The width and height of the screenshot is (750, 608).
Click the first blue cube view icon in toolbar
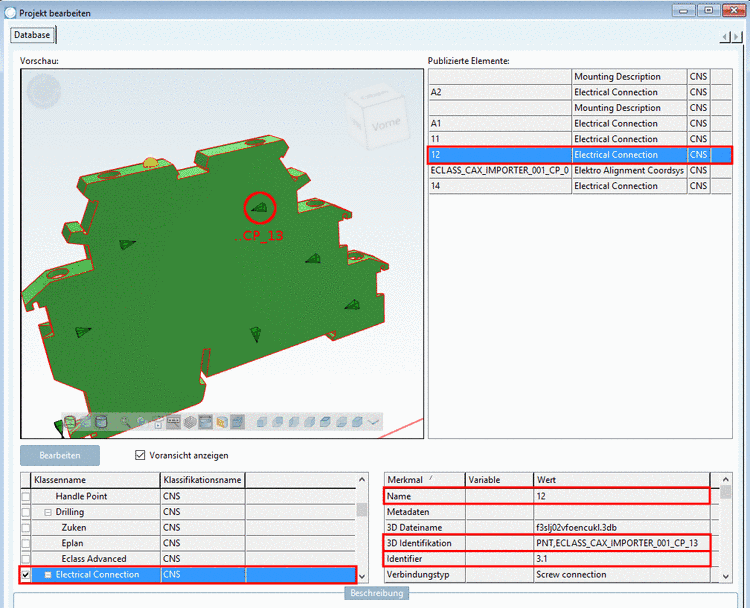(x=263, y=422)
